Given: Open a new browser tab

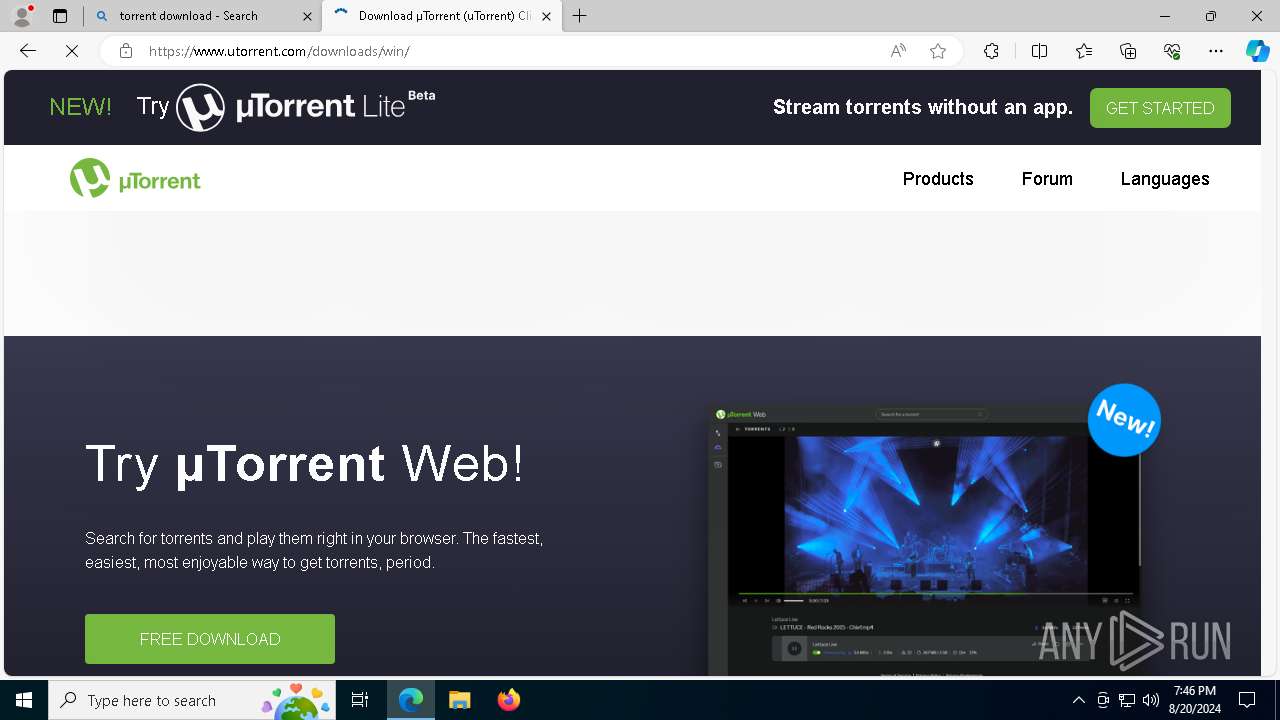Looking at the screenshot, I should tap(580, 16).
